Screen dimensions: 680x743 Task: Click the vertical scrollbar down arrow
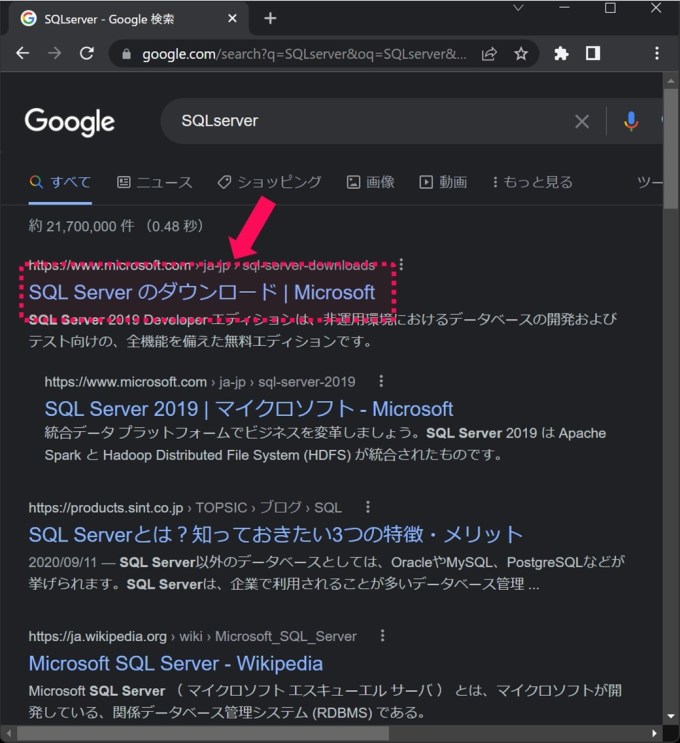(x=671, y=716)
